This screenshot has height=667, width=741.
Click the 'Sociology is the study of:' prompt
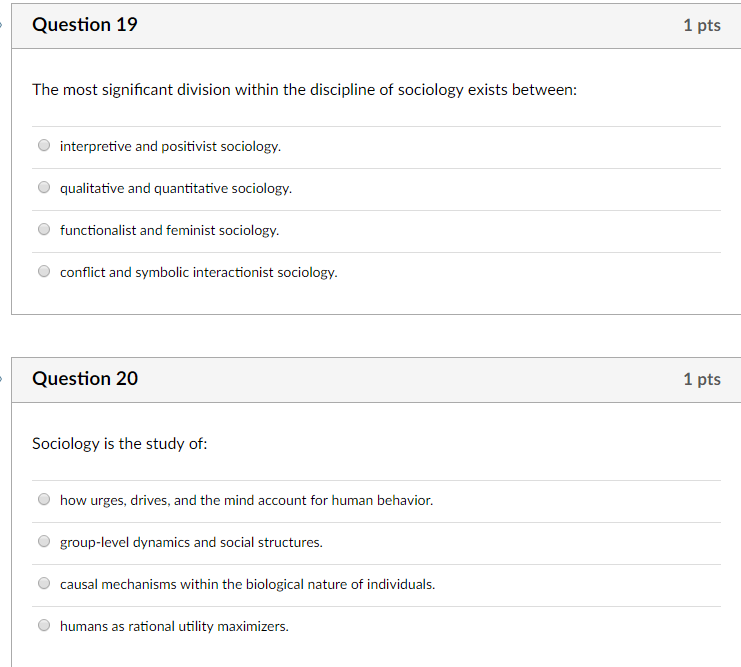(x=120, y=444)
